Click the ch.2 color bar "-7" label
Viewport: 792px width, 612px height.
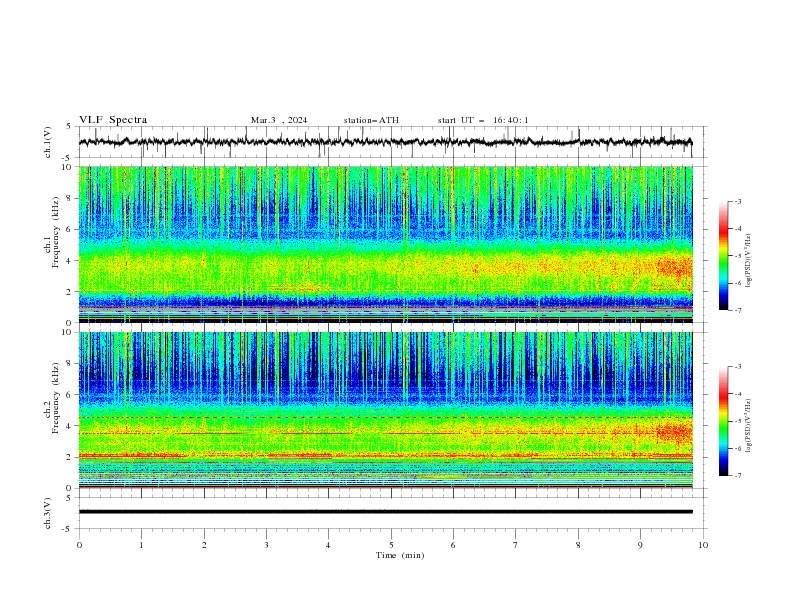pos(737,476)
